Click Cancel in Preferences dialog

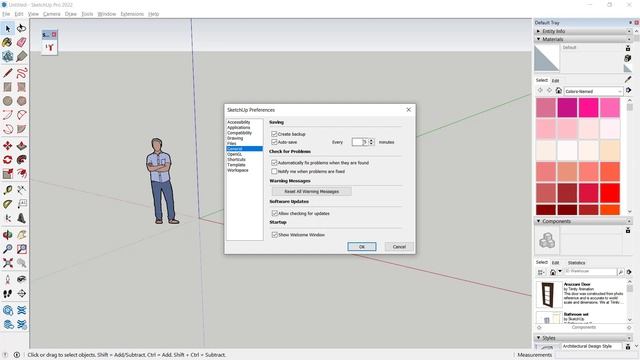tap(399, 247)
